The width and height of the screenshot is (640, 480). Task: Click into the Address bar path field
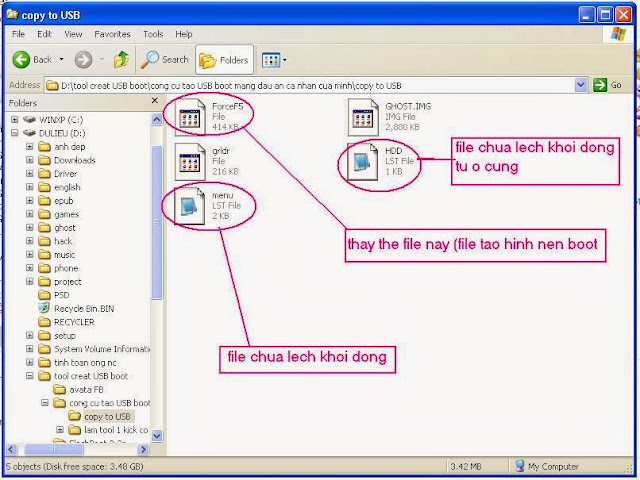coord(310,85)
